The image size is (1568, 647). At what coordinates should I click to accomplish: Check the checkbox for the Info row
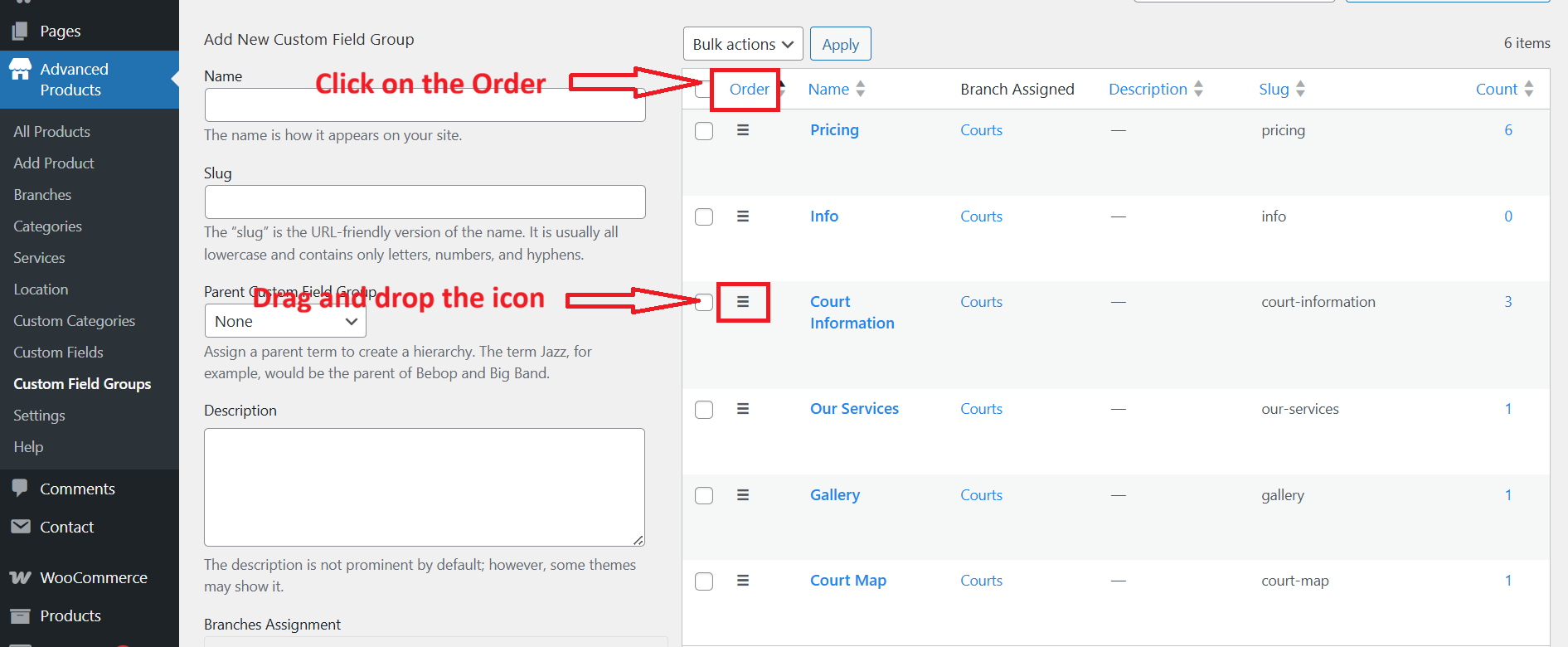pyautogui.click(x=703, y=216)
